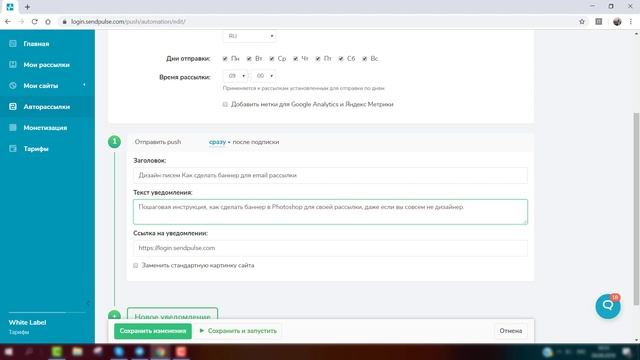Click the Ссылка на уведомлении field

[x=330, y=248]
